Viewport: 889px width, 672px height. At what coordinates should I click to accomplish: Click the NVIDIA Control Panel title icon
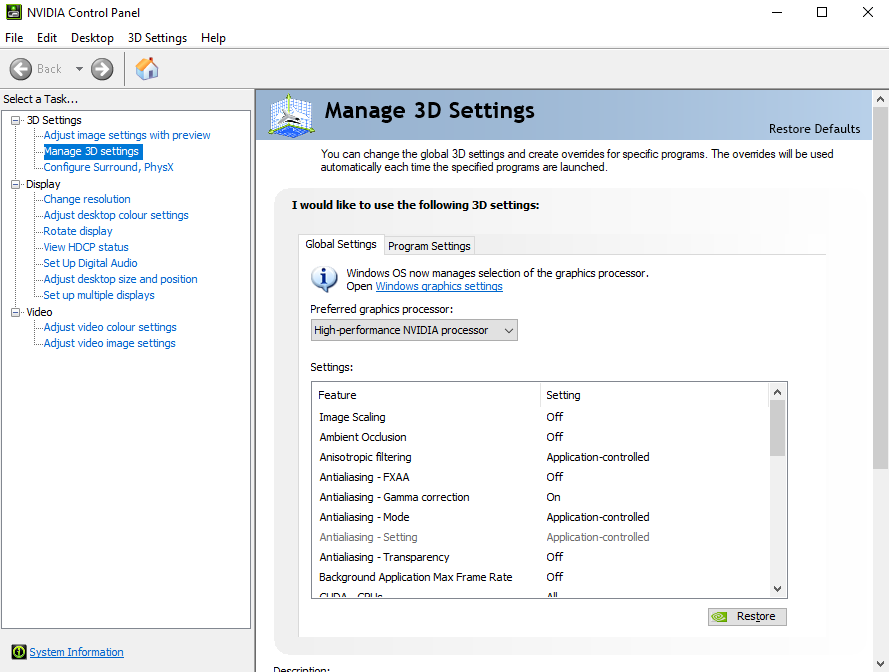(x=13, y=13)
